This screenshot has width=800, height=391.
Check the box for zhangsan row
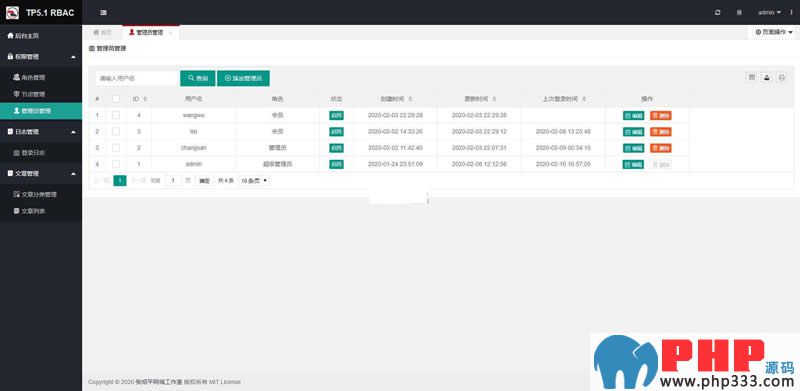point(116,148)
